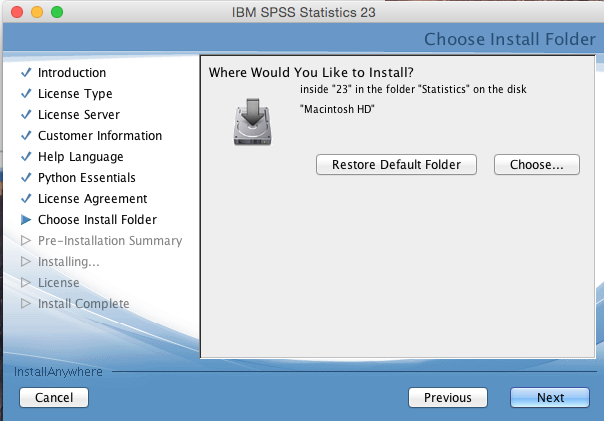The image size is (604, 421).
Task: Click Restore Default Folder button
Action: 396,165
